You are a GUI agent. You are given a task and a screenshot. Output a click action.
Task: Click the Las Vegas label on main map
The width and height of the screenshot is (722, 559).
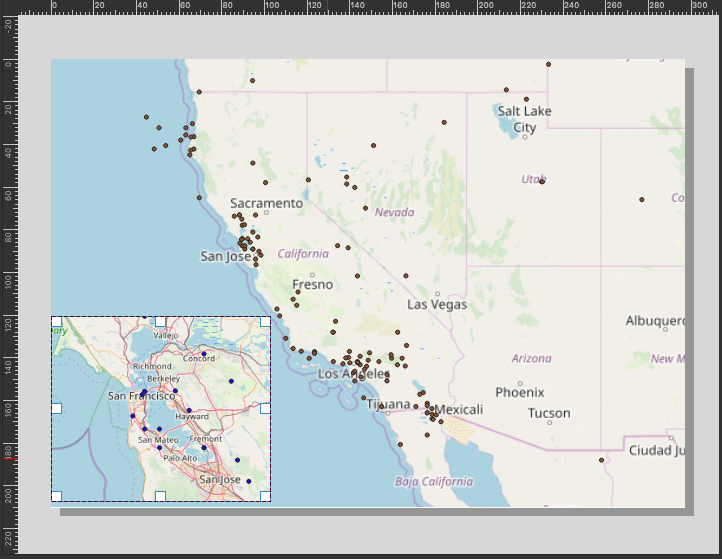(437, 304)
